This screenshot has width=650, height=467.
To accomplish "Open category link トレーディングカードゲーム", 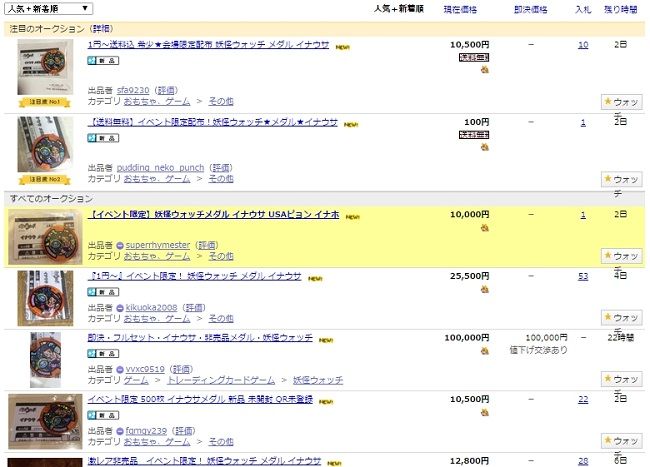I will pyautogui.click(x=221, y=380).
